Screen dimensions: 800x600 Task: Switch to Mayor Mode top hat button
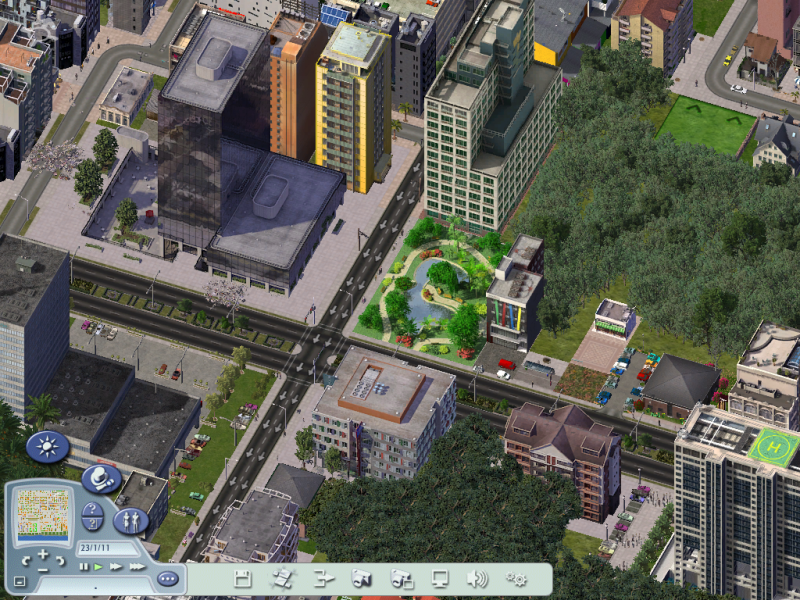101,479
